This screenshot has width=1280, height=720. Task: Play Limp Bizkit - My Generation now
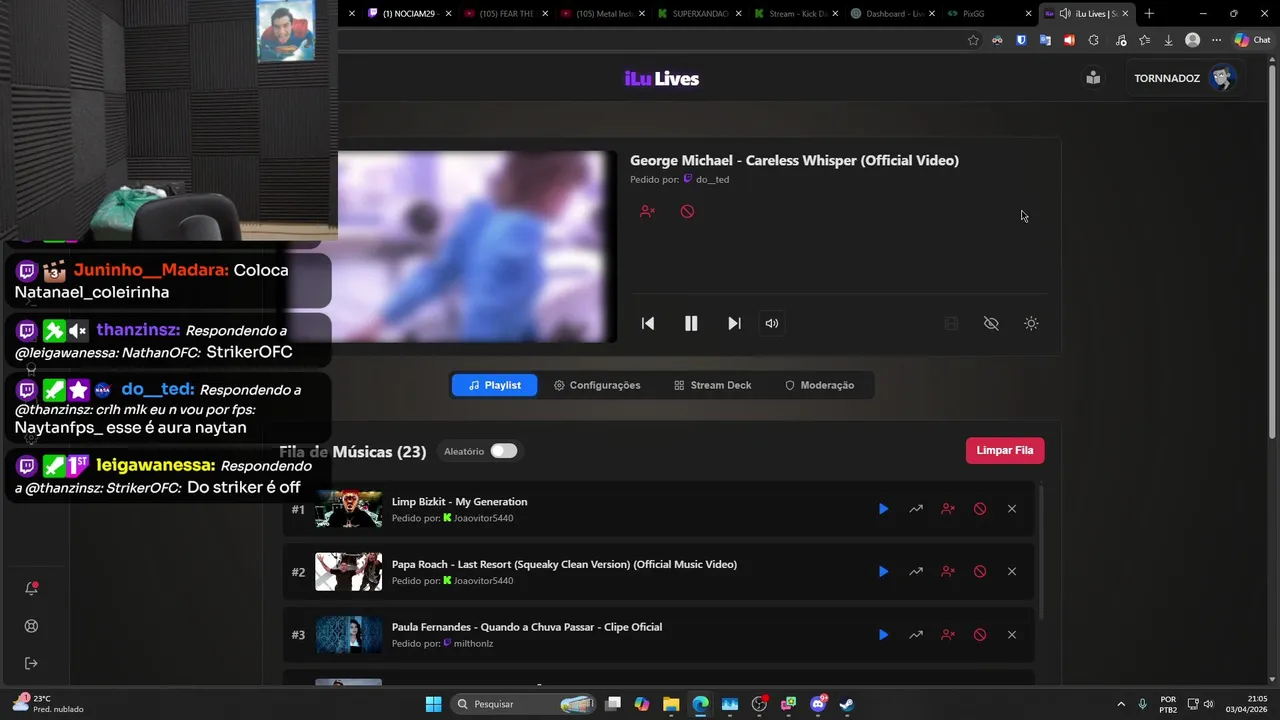pyautogui.click(x=883, y=509)
